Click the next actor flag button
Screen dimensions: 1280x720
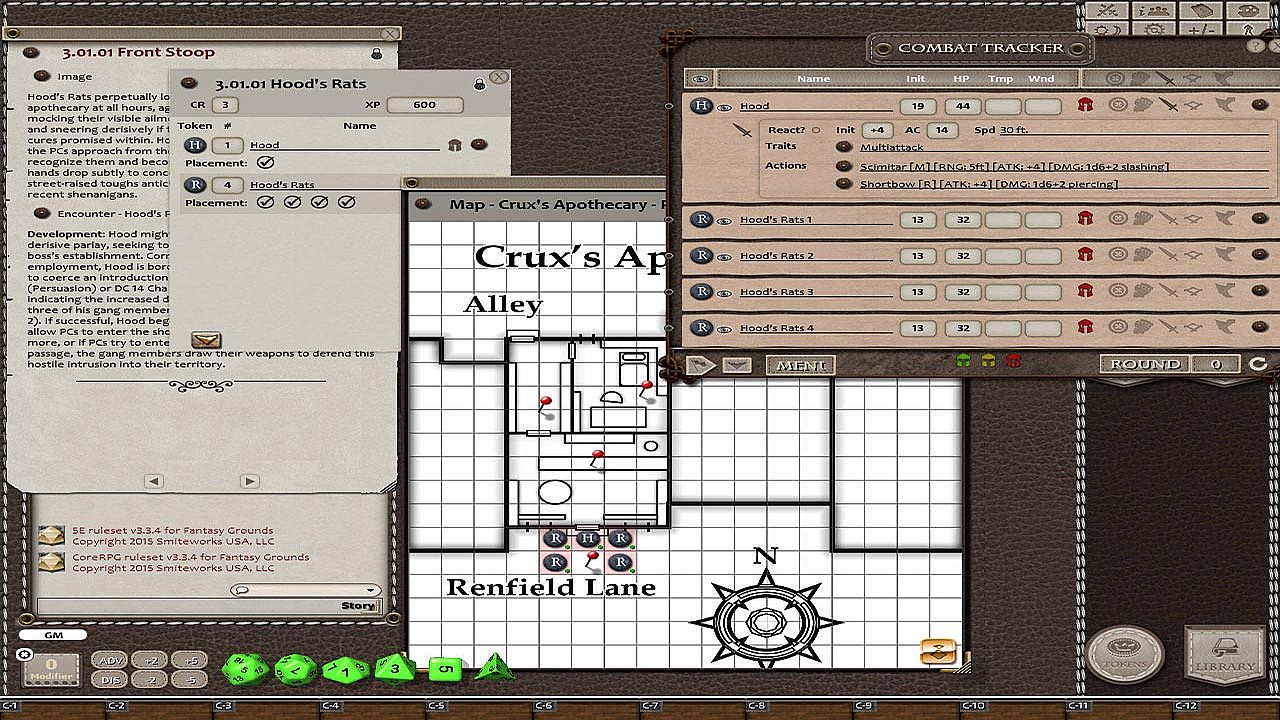(702, 365)
